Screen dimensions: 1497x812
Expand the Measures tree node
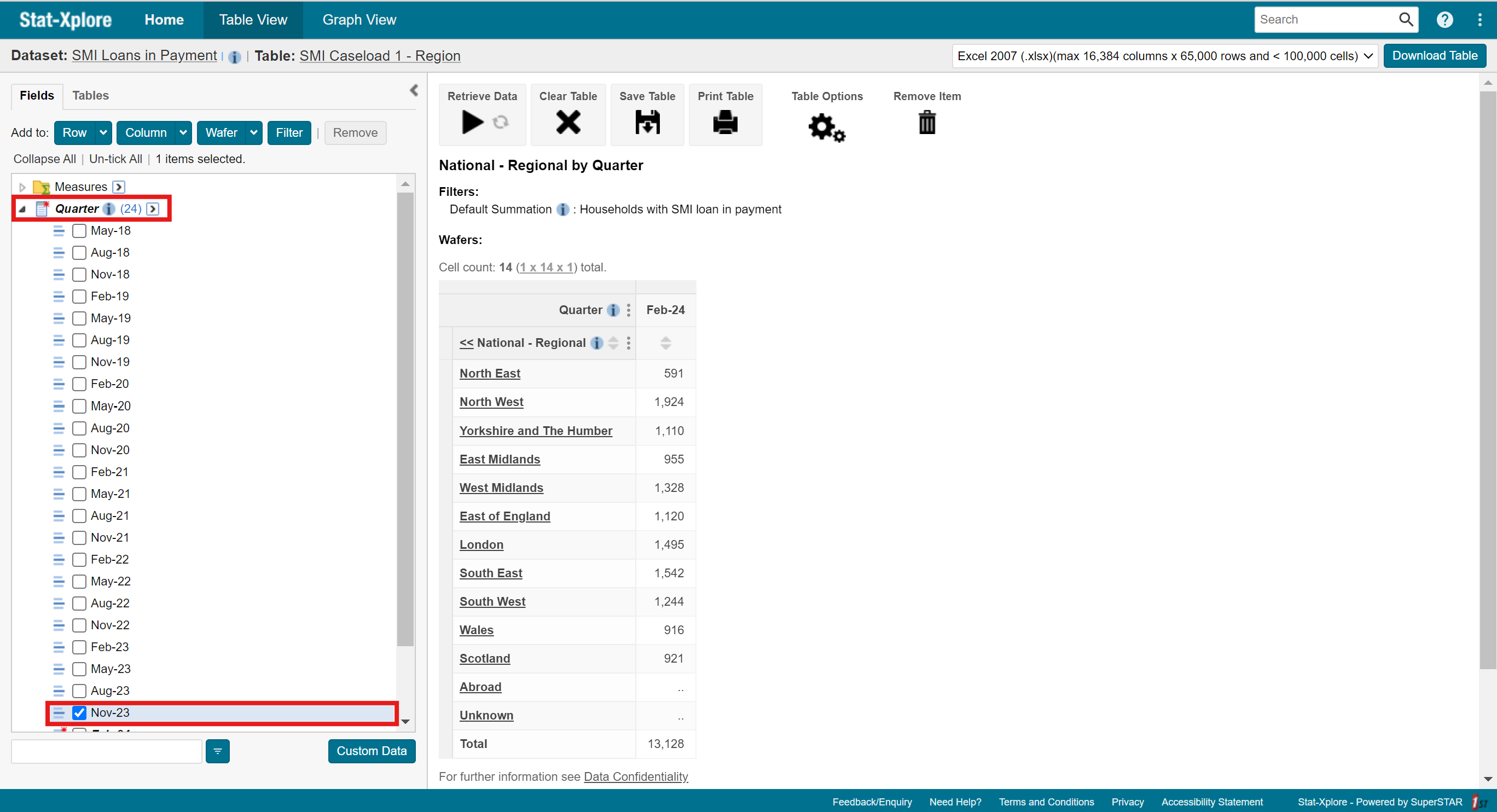point(22,187)
